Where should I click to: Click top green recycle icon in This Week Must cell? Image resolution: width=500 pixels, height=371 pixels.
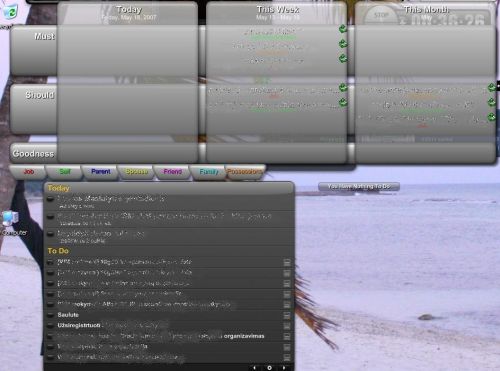pyautogui.click(x=343, y=29)
